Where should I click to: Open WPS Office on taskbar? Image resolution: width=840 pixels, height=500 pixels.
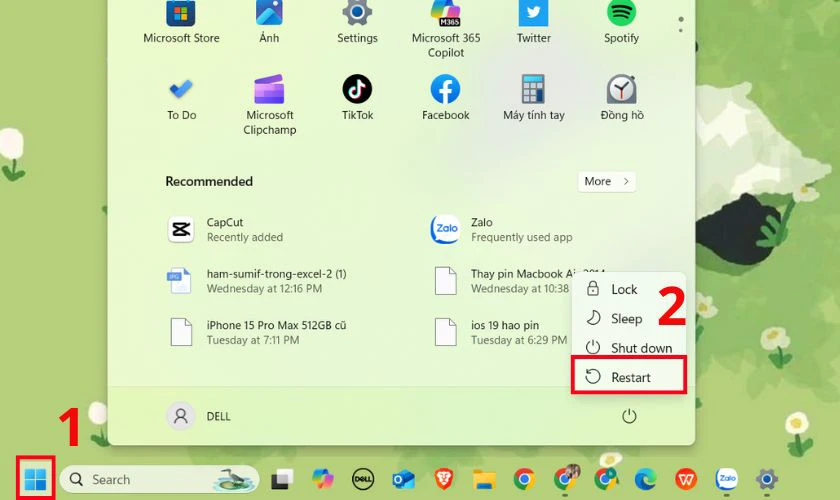[686, 479]
